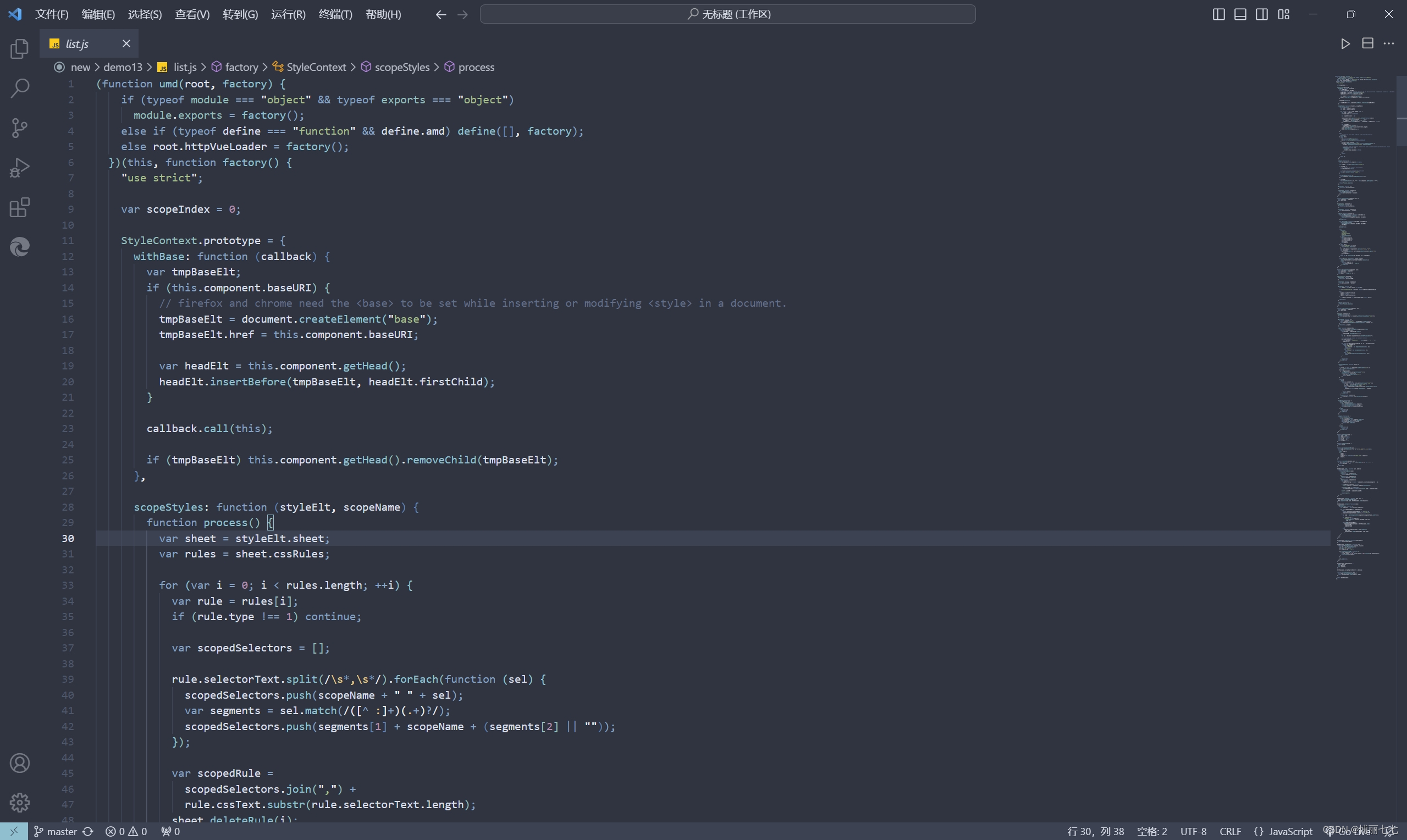Click the UTF-8 encoding status item
This screenshot has width=1407, height=840.
(x=1193, y=831)
